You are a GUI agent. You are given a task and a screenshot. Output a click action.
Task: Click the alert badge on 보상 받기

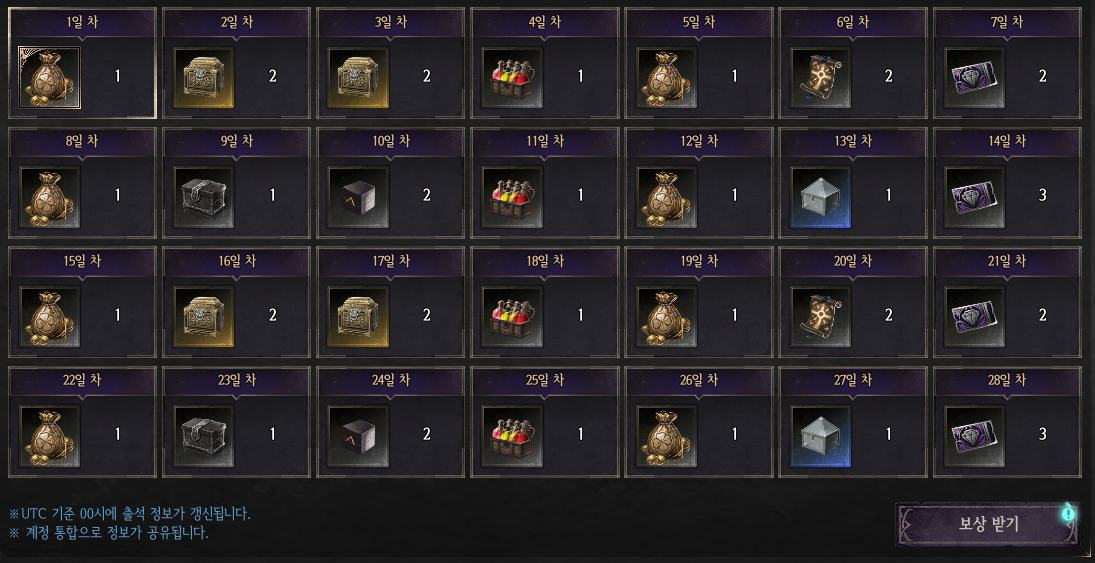pyautogui.click(x=1068, y=513)
